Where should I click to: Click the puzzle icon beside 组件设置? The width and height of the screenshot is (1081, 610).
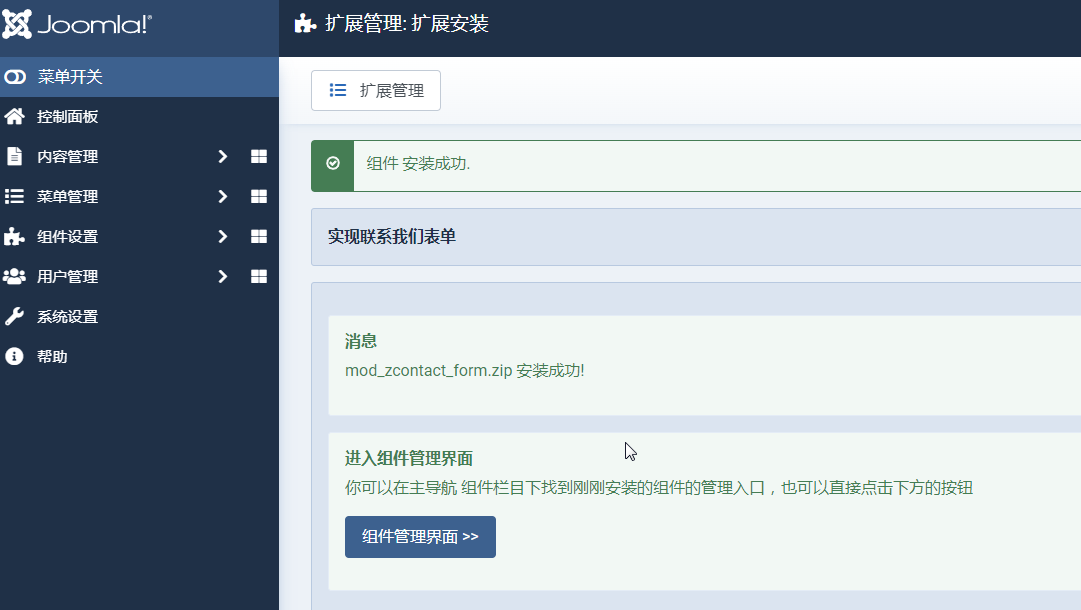[14, 236]
